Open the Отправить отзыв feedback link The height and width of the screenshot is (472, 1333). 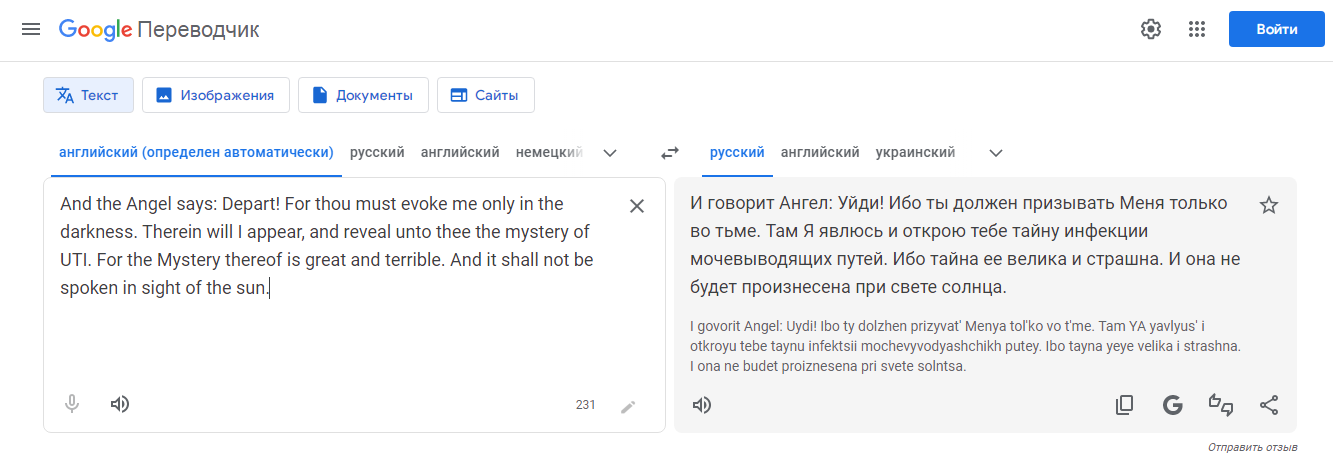pyautogui.click(x=1252, y=446)
